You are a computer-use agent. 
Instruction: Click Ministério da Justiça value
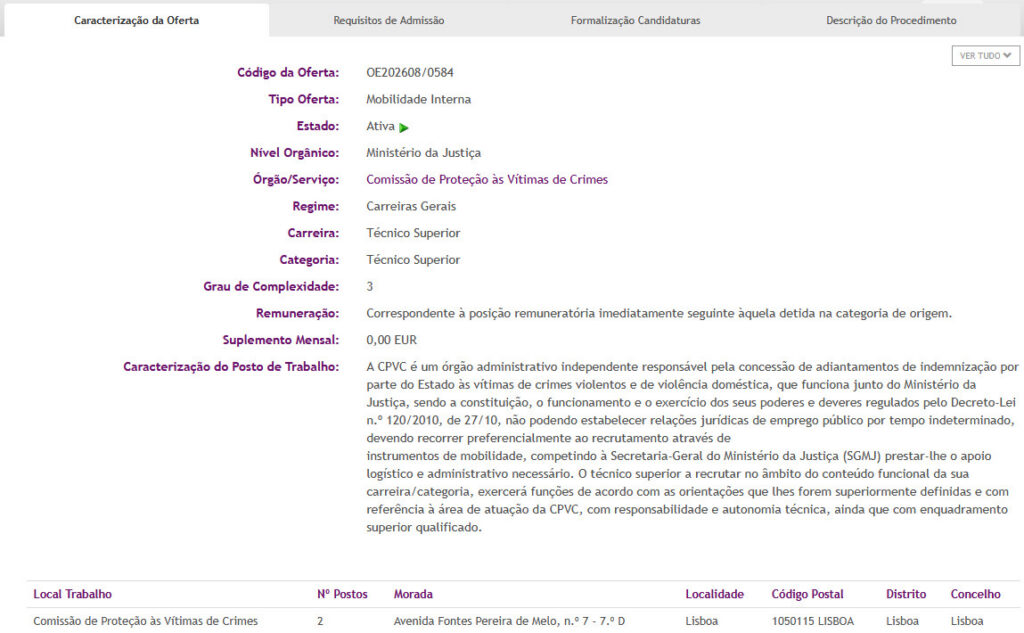(x=423, y=153)
